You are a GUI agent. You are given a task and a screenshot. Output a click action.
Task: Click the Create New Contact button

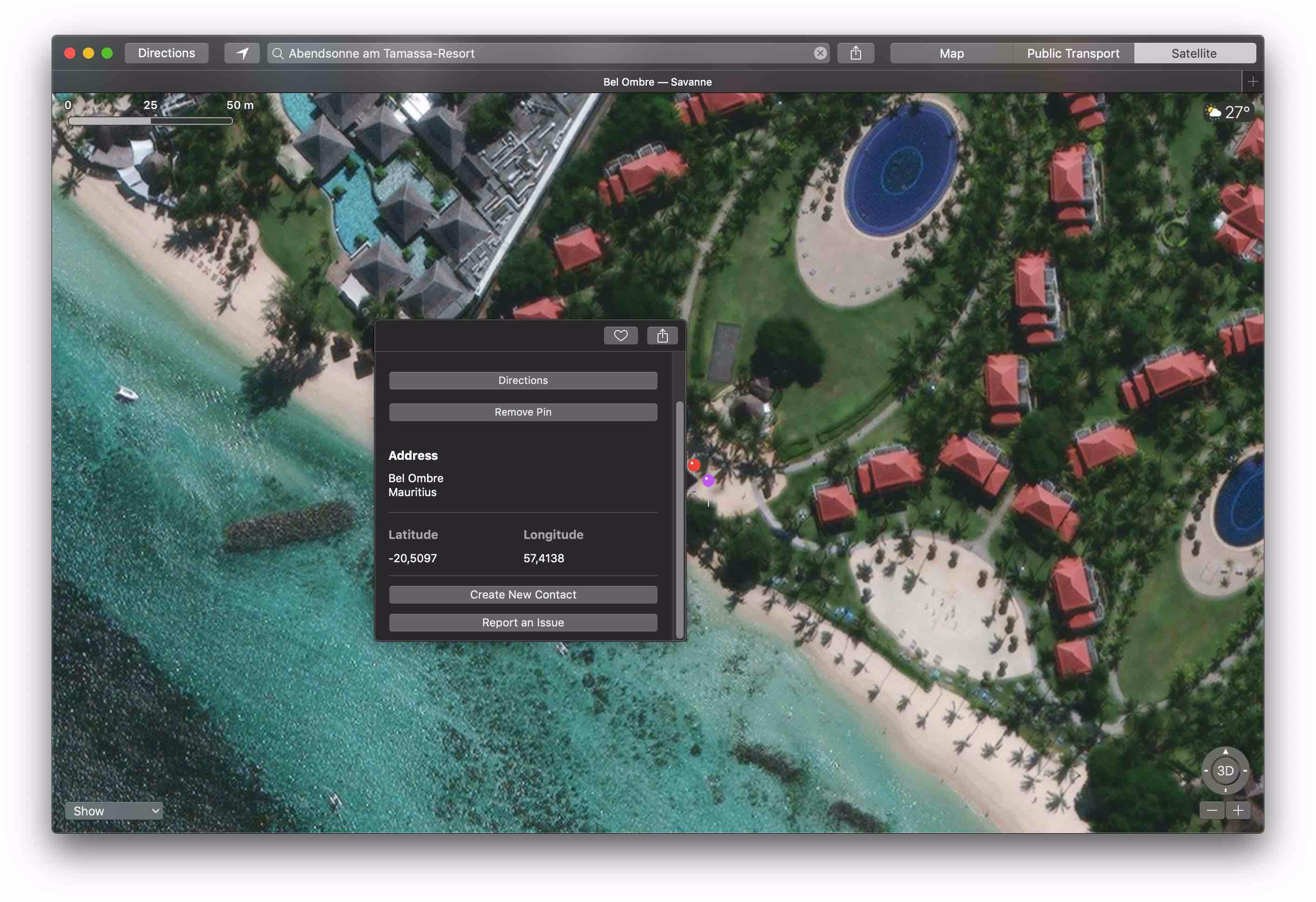[522, 595]
